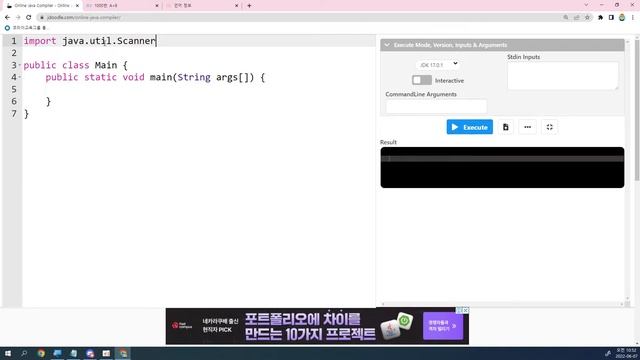Toggle the browser side panel icon

point(611,18)
